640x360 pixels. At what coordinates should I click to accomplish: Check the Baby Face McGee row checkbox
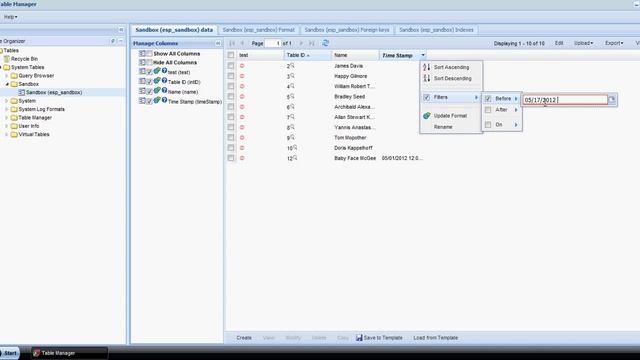[x=231, y=158]
